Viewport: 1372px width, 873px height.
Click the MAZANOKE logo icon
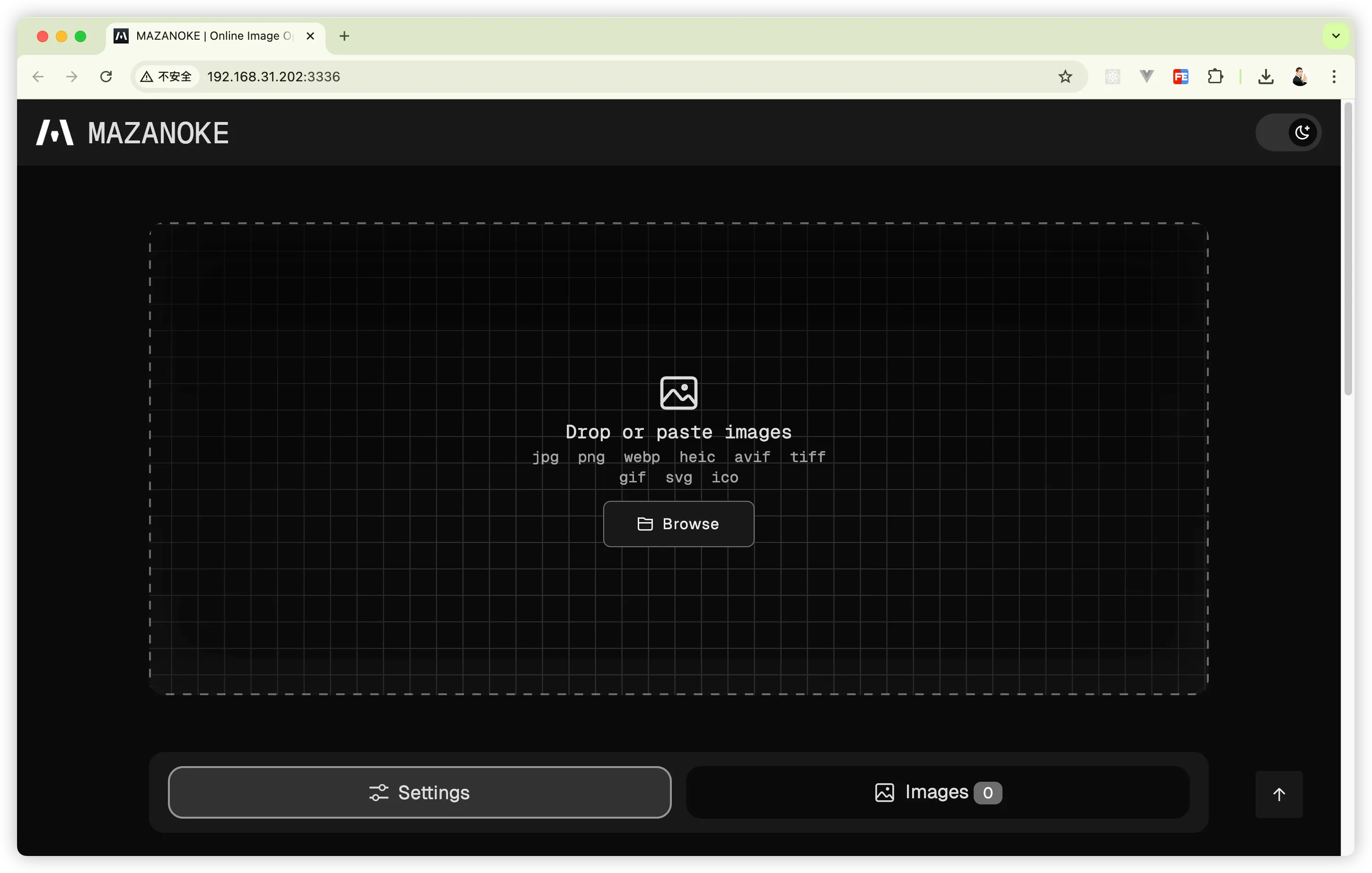[x=55, y=133]
